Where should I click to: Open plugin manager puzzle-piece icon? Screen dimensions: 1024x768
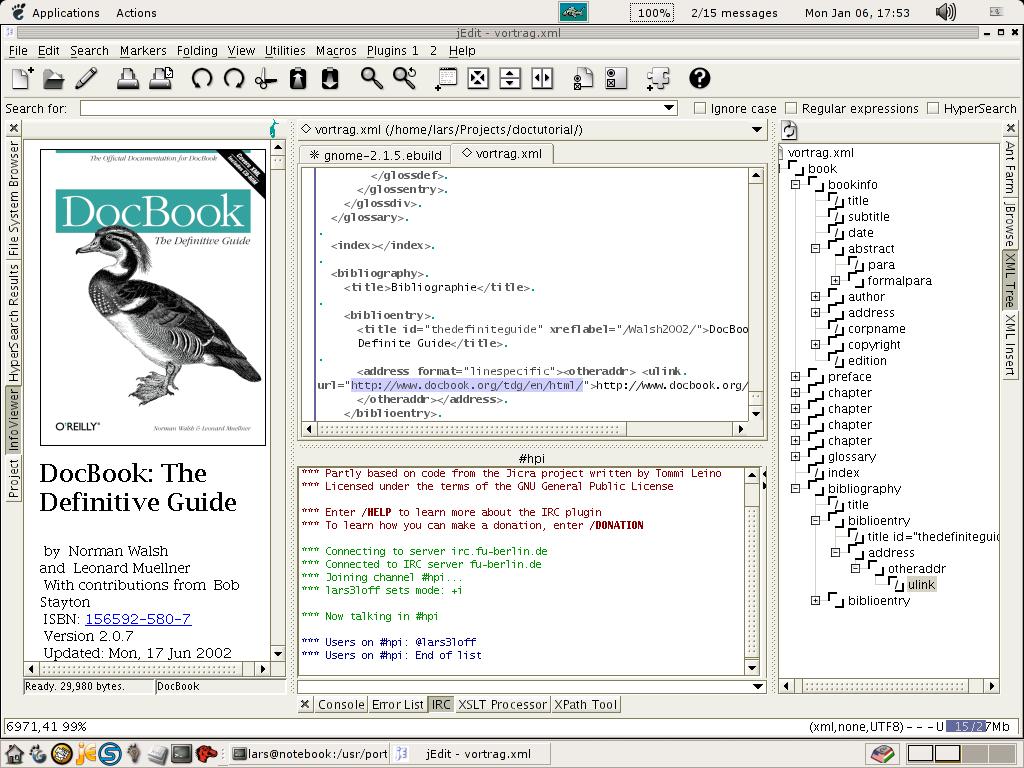[658, 78]
